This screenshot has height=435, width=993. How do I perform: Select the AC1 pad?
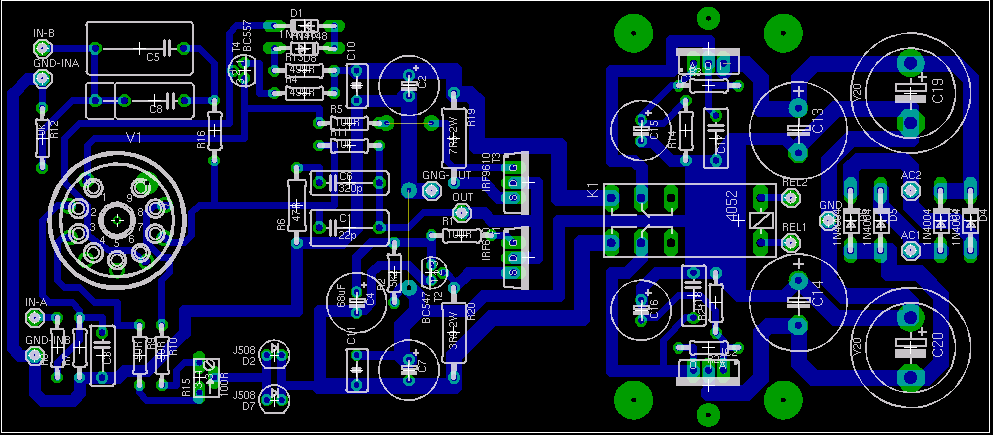[x=910, y=250]
